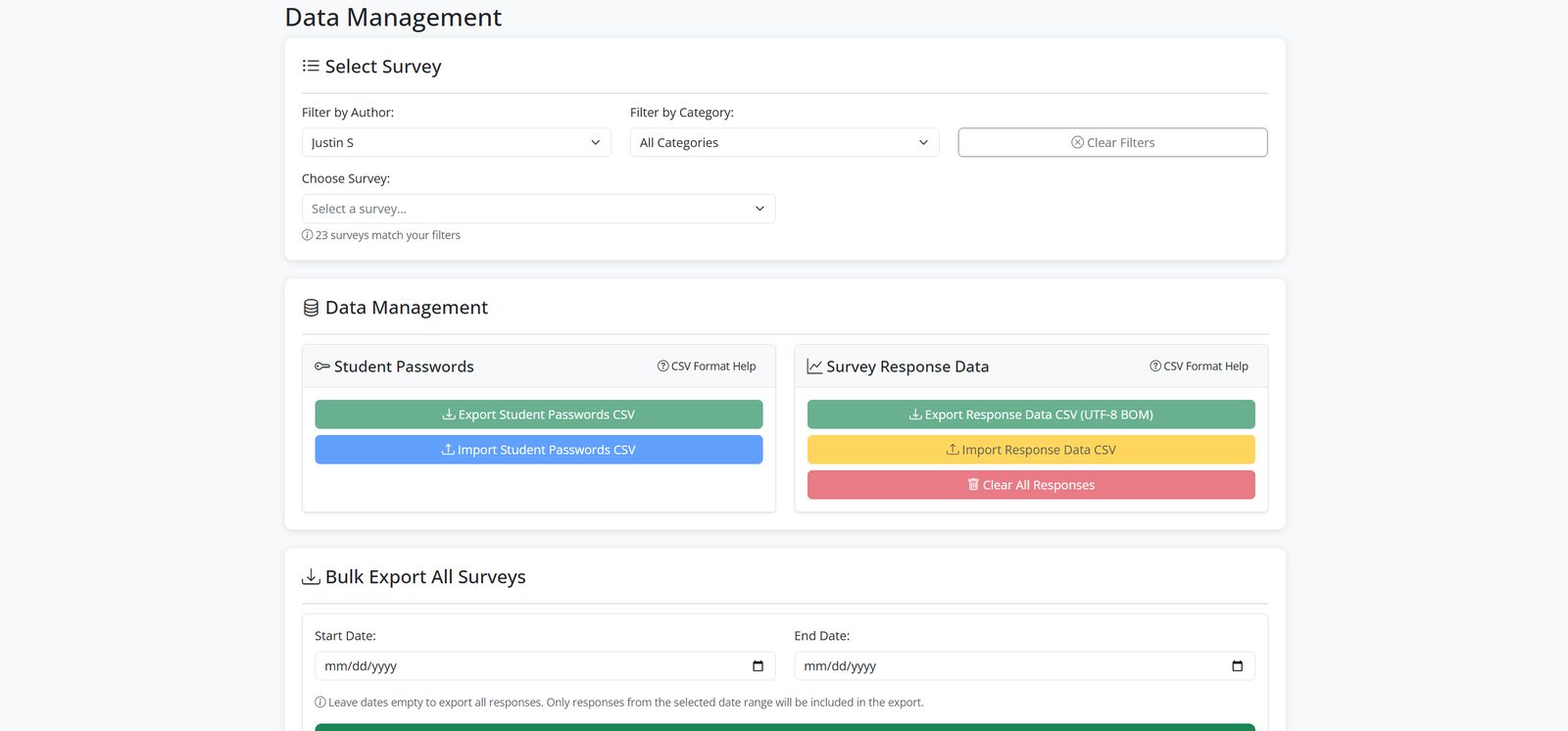Click the info icon beside Leave dates empty note
Screen dimensions: 1568x731
[x=319, y=703]
